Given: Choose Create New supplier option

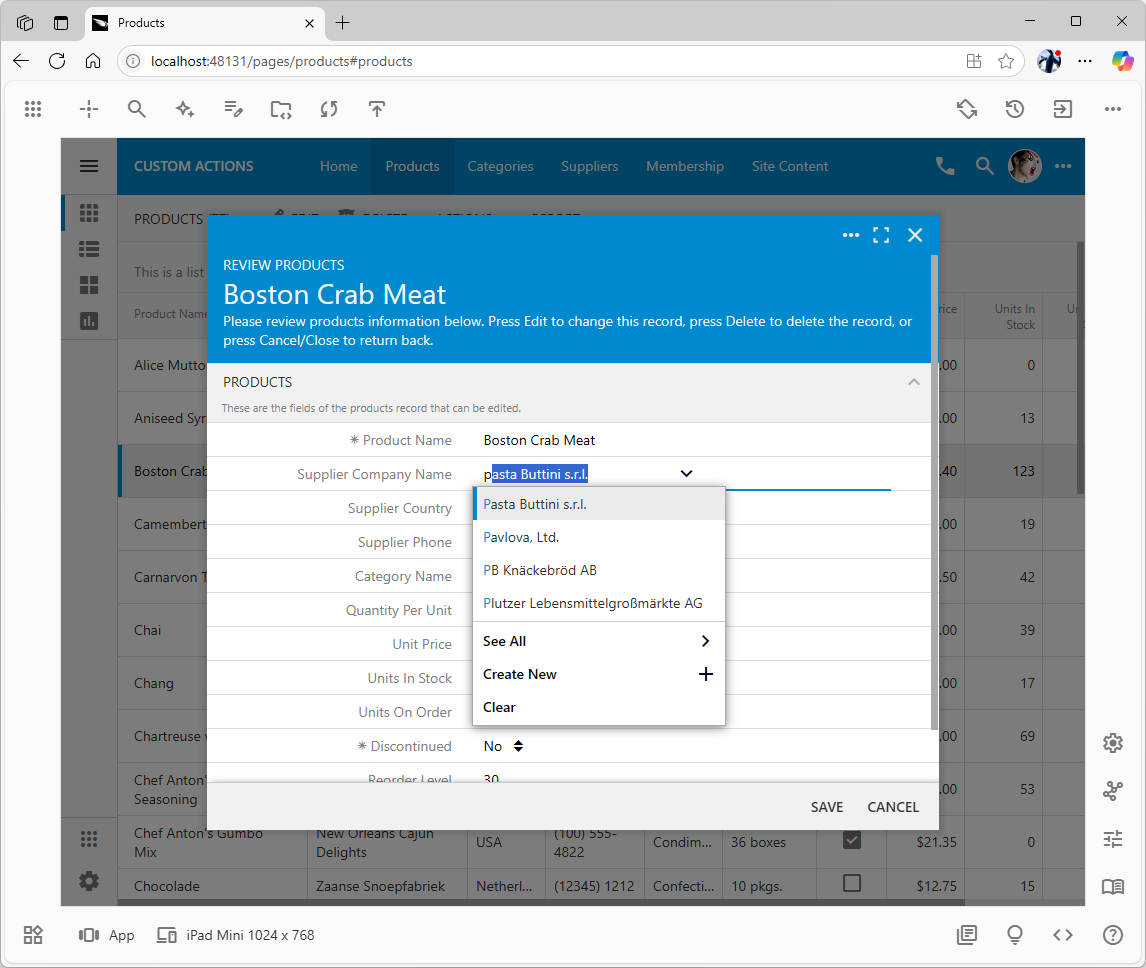Looking at the screenshot, I should 599,674.
